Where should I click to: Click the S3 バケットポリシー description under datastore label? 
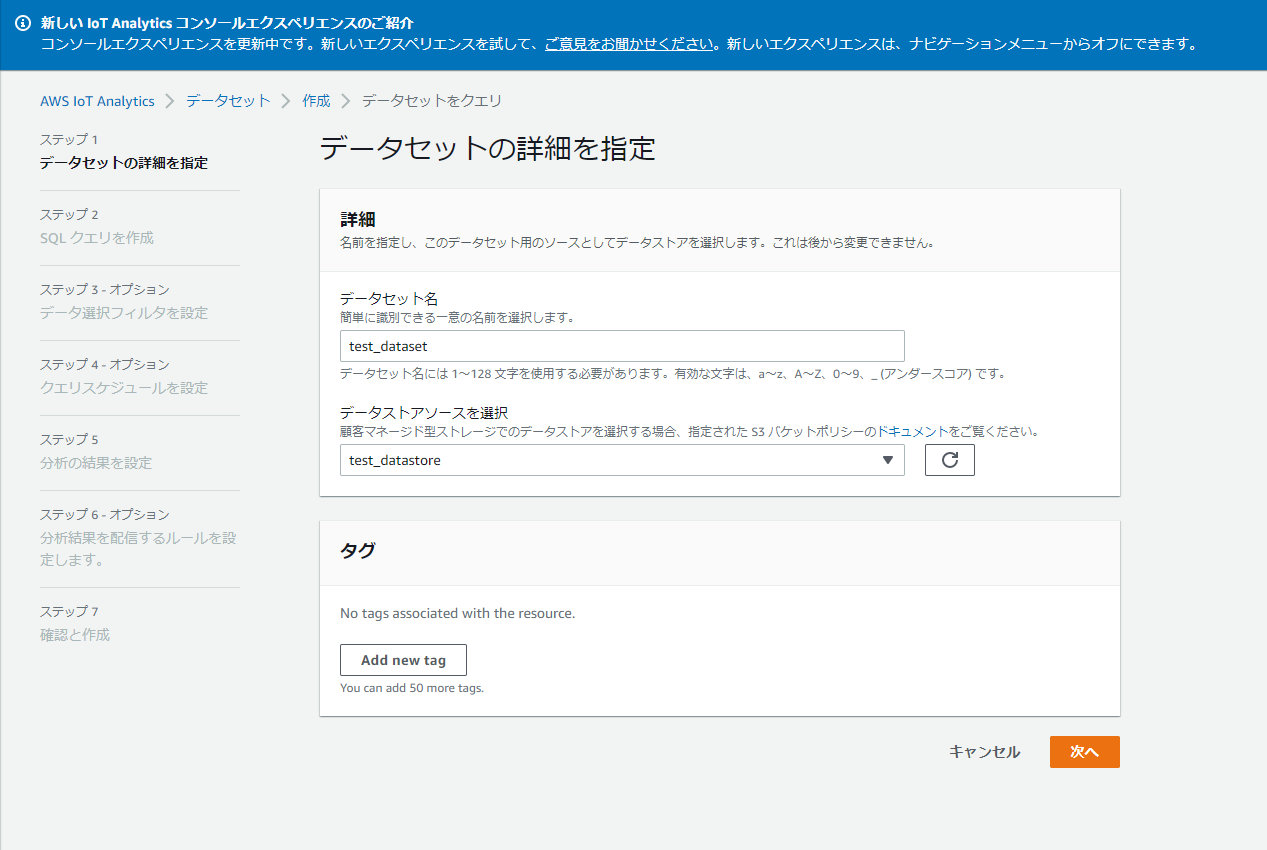point(690,432)
